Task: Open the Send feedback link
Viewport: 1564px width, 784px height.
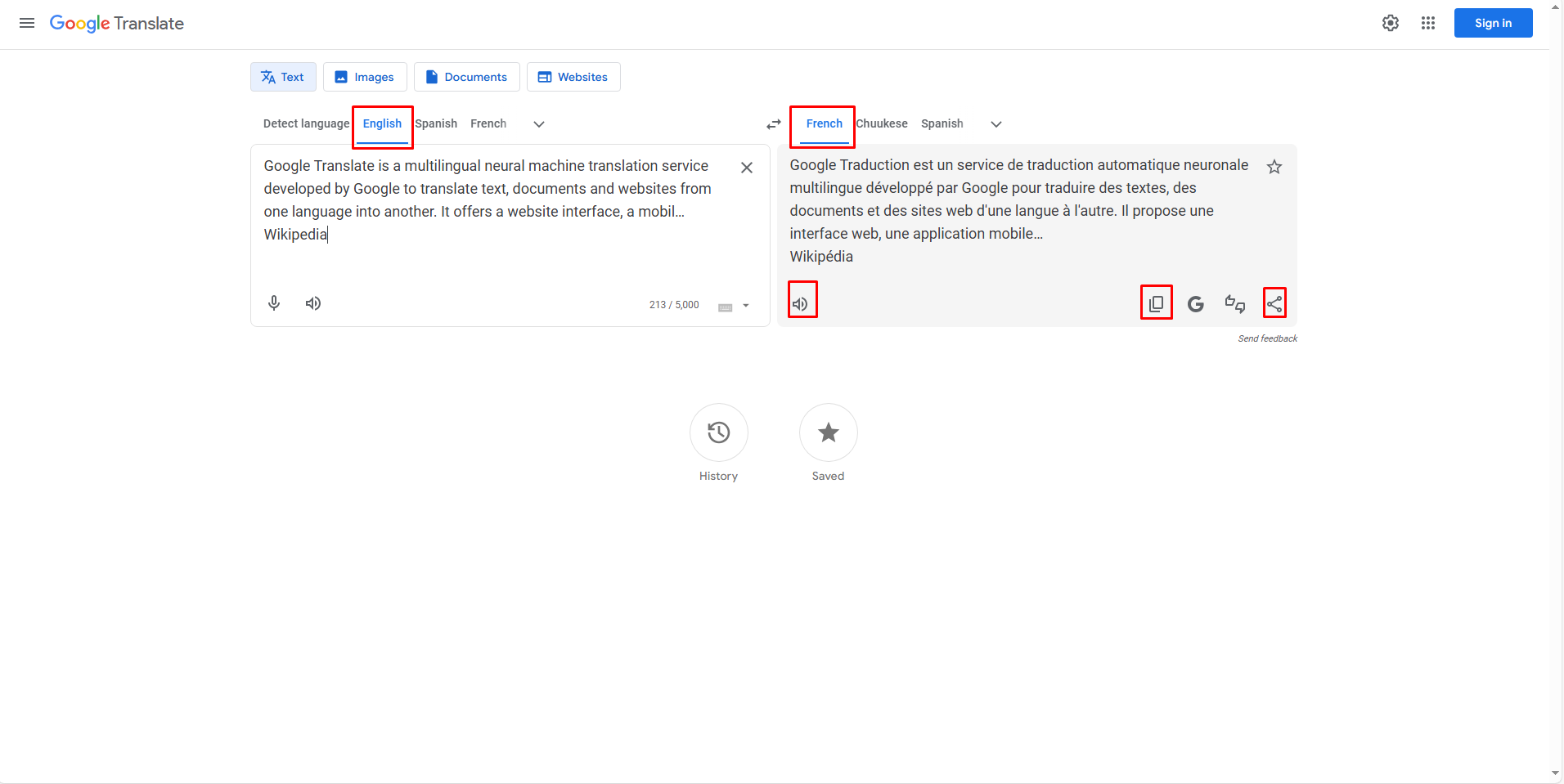Action: (x=1267, y=338)
